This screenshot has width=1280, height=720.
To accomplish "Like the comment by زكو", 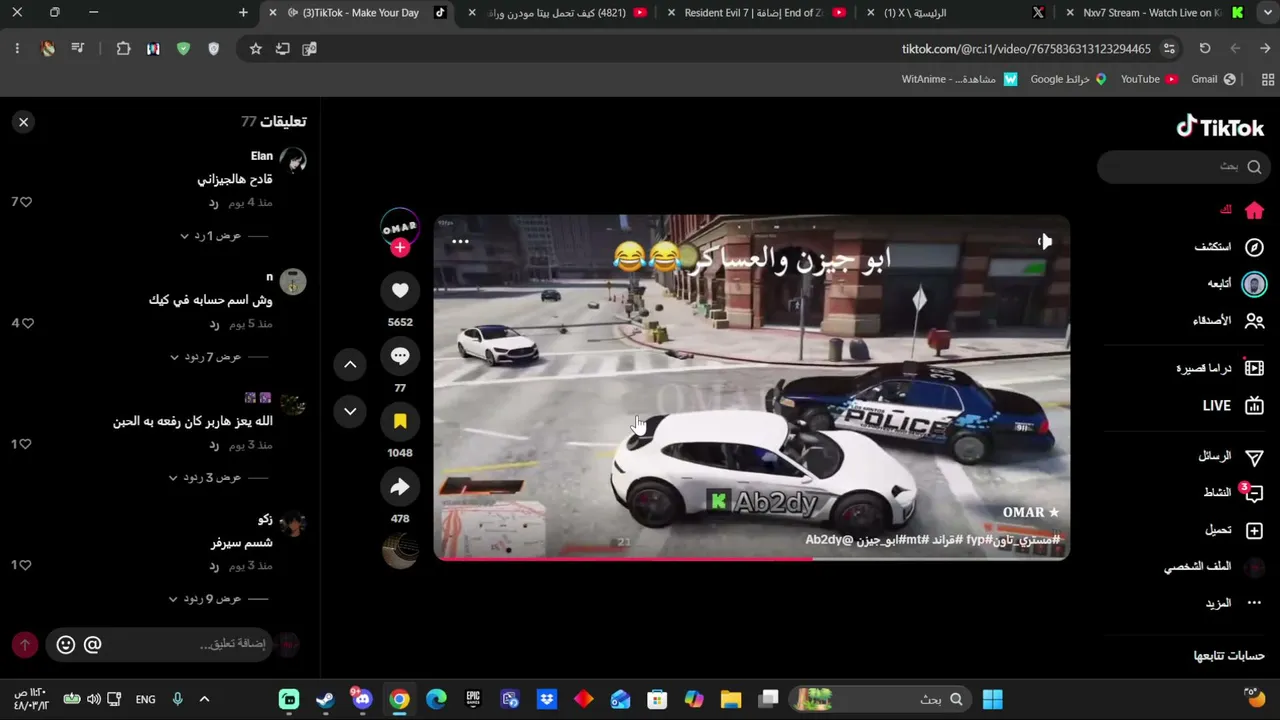I will 27,565.
